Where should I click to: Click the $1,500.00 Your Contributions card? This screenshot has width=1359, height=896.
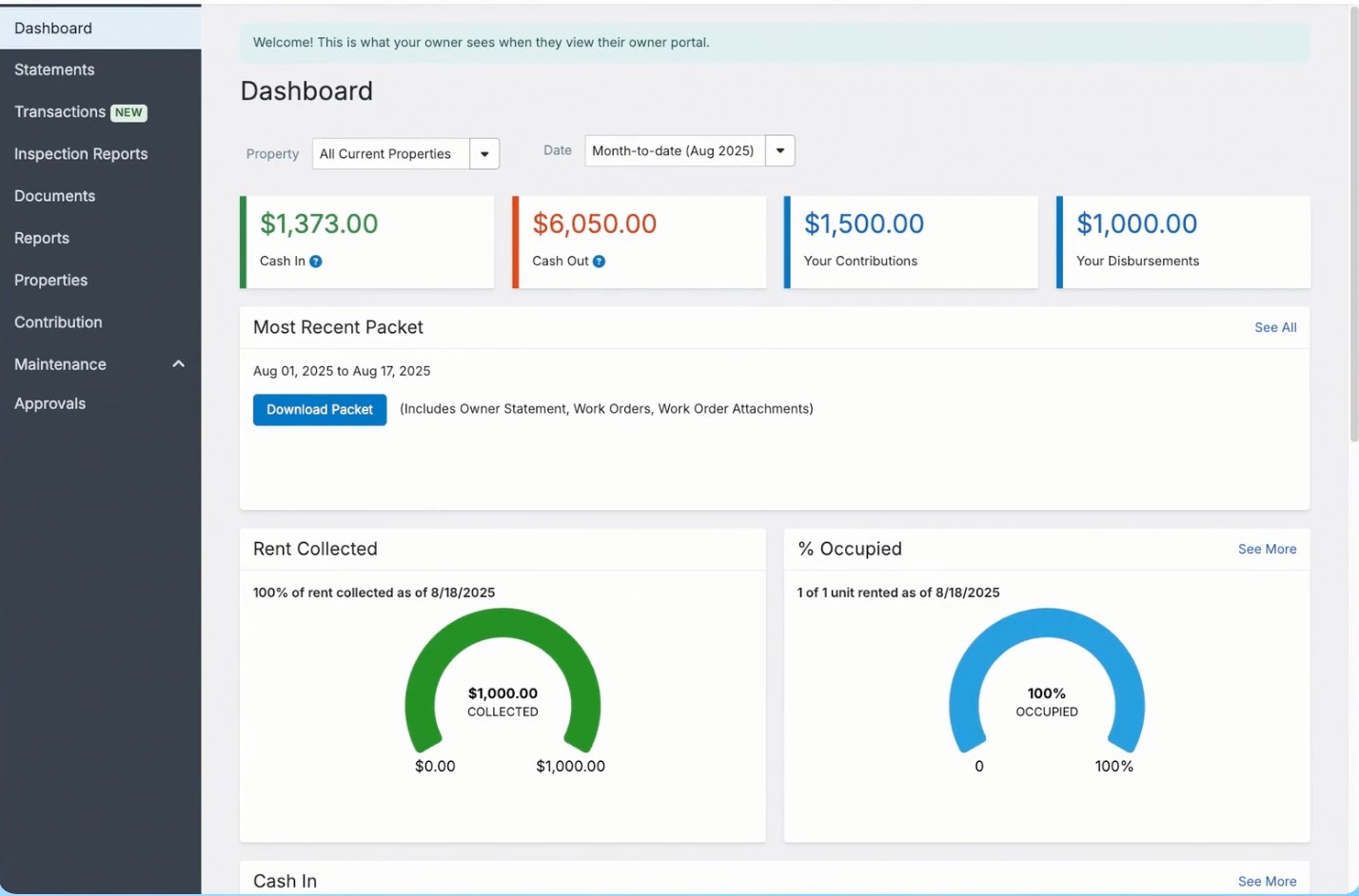pos(911,242)
